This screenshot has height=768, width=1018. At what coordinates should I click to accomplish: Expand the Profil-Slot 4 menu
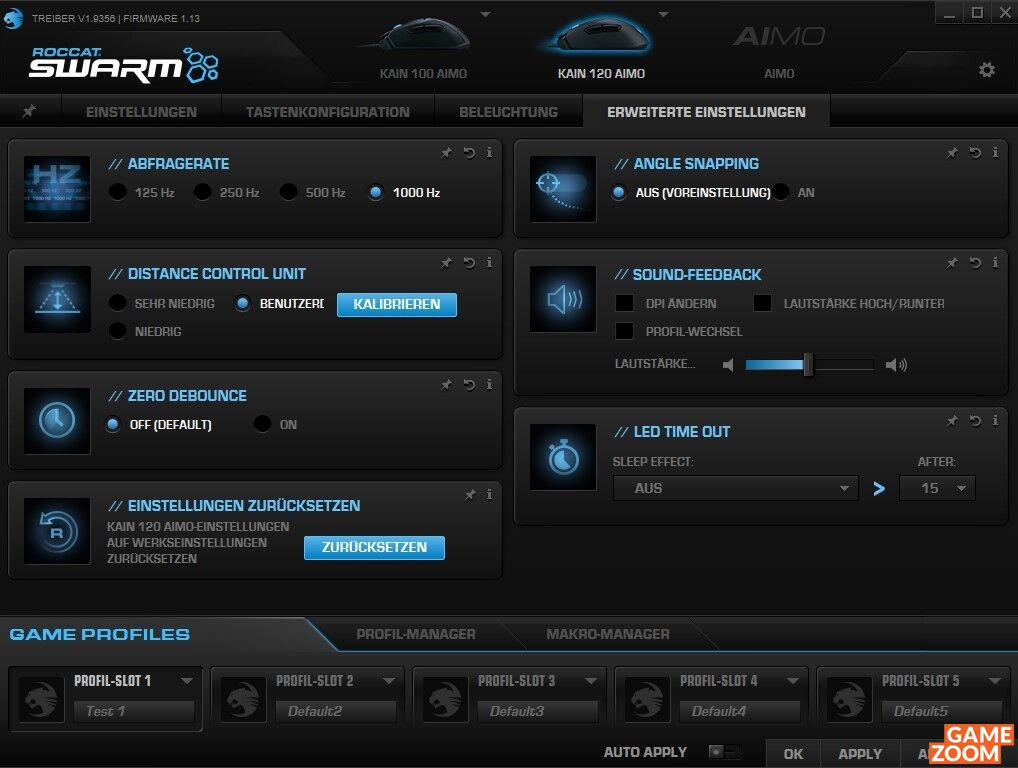pyautogui.click(x=793, y=681)
